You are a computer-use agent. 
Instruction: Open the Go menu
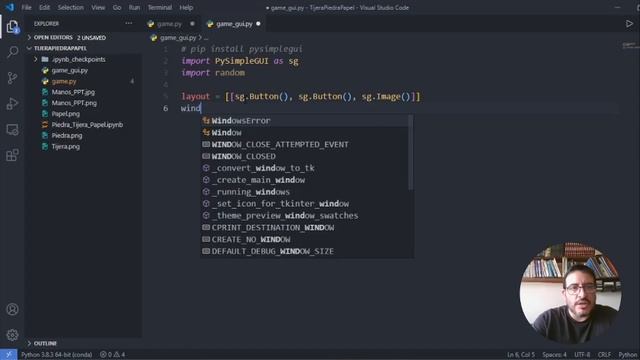point(117,7)
